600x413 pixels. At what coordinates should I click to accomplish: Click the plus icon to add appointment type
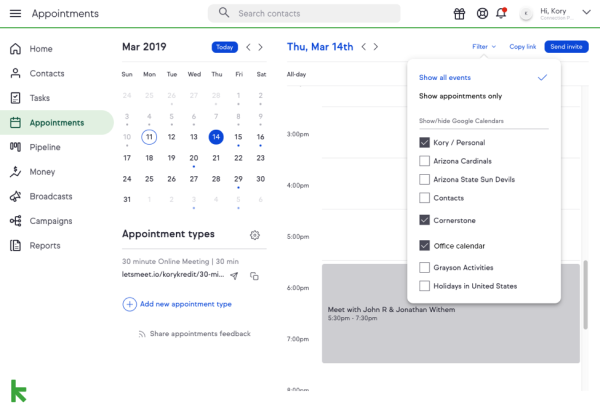coord(130,304)
